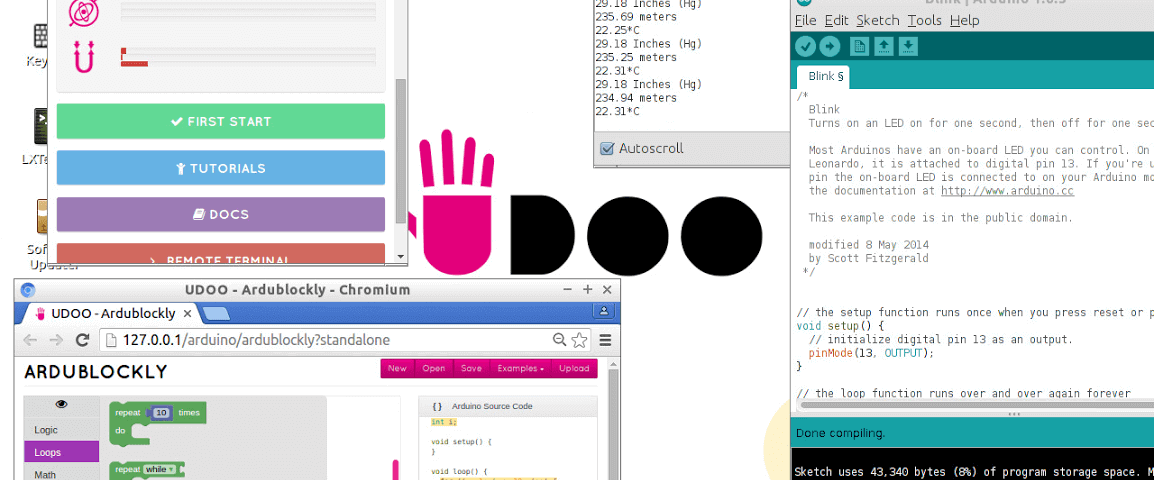
Task: Open the File menu in Arduino
Action: click(805, 20)
